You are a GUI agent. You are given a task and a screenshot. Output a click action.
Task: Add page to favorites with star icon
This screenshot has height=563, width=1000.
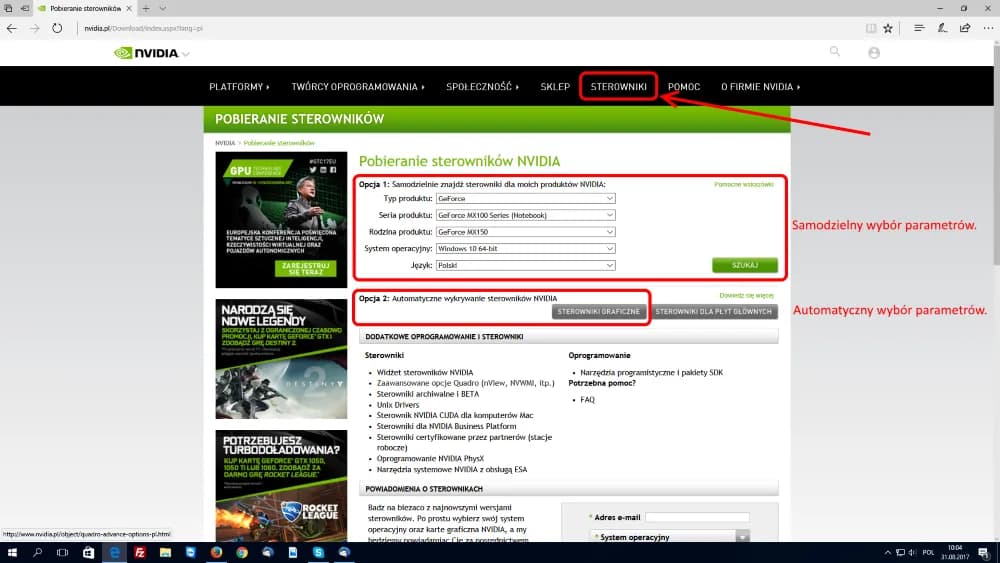(x=887, y=28)
